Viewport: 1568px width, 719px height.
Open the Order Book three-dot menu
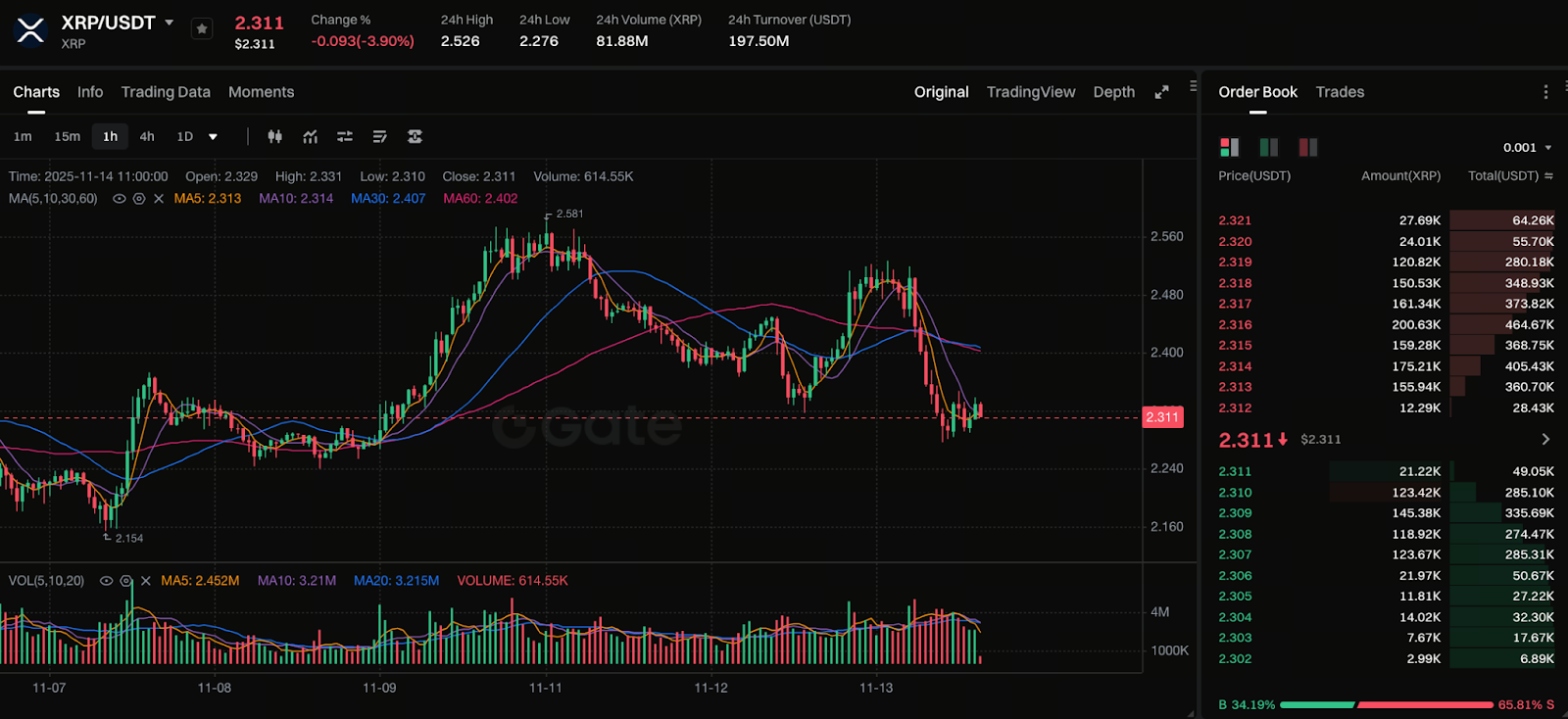click(1545, 92)
